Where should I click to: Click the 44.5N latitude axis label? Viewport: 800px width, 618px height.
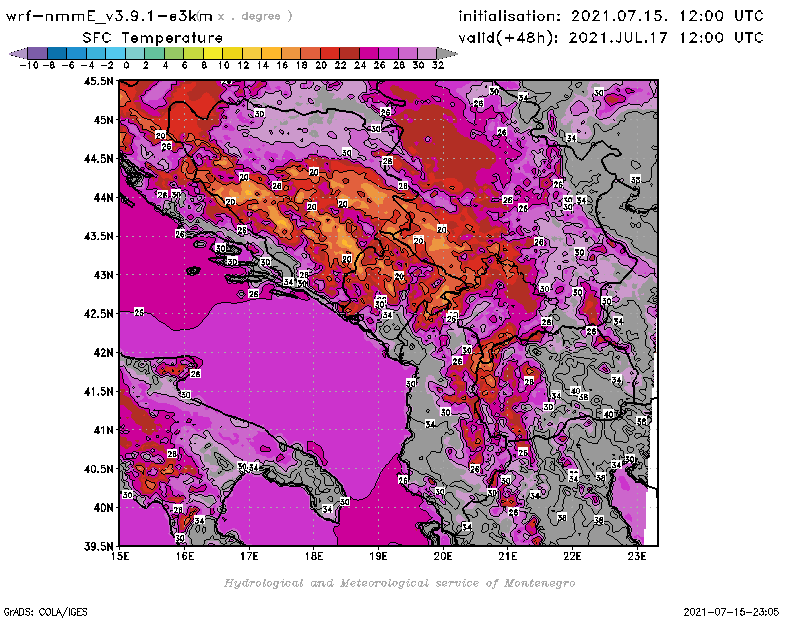[98, 159]
